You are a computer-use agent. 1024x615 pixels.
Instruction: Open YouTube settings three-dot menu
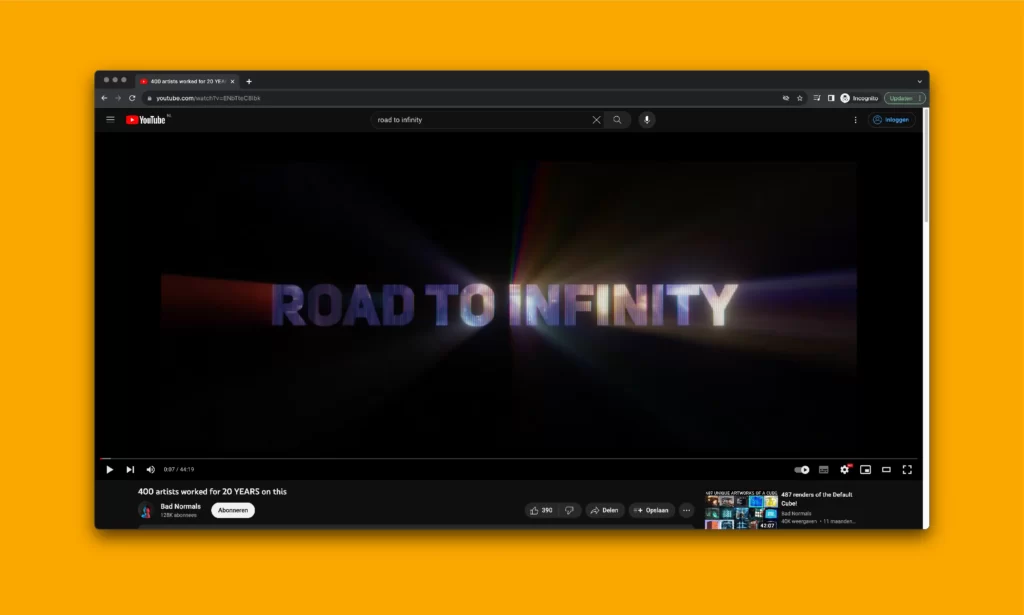tap(856, 119)
